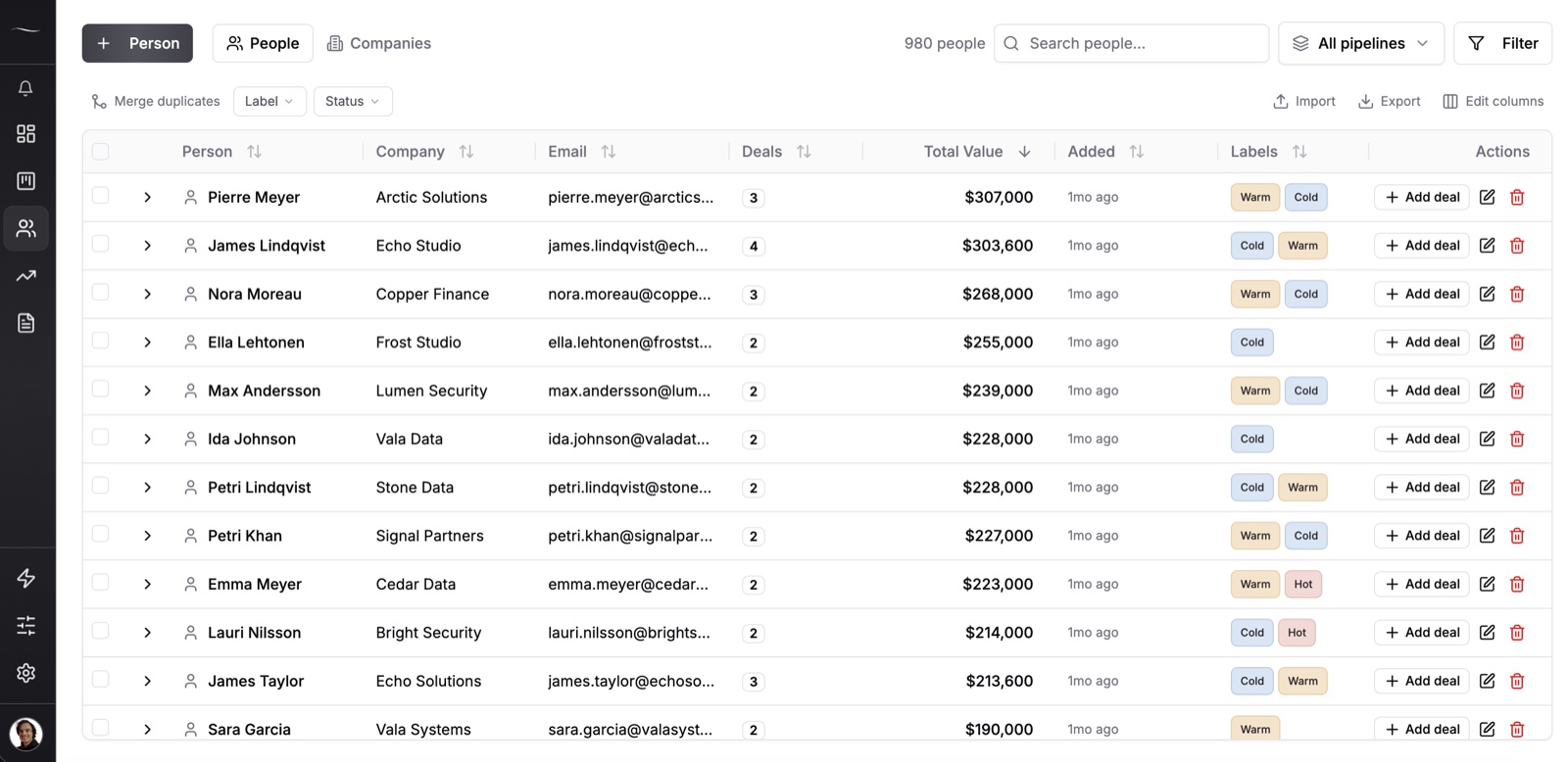This screenshot has width=1568, height=762.
Task: Toggle the select-all checkbox in header
Action: click(100, 152)
